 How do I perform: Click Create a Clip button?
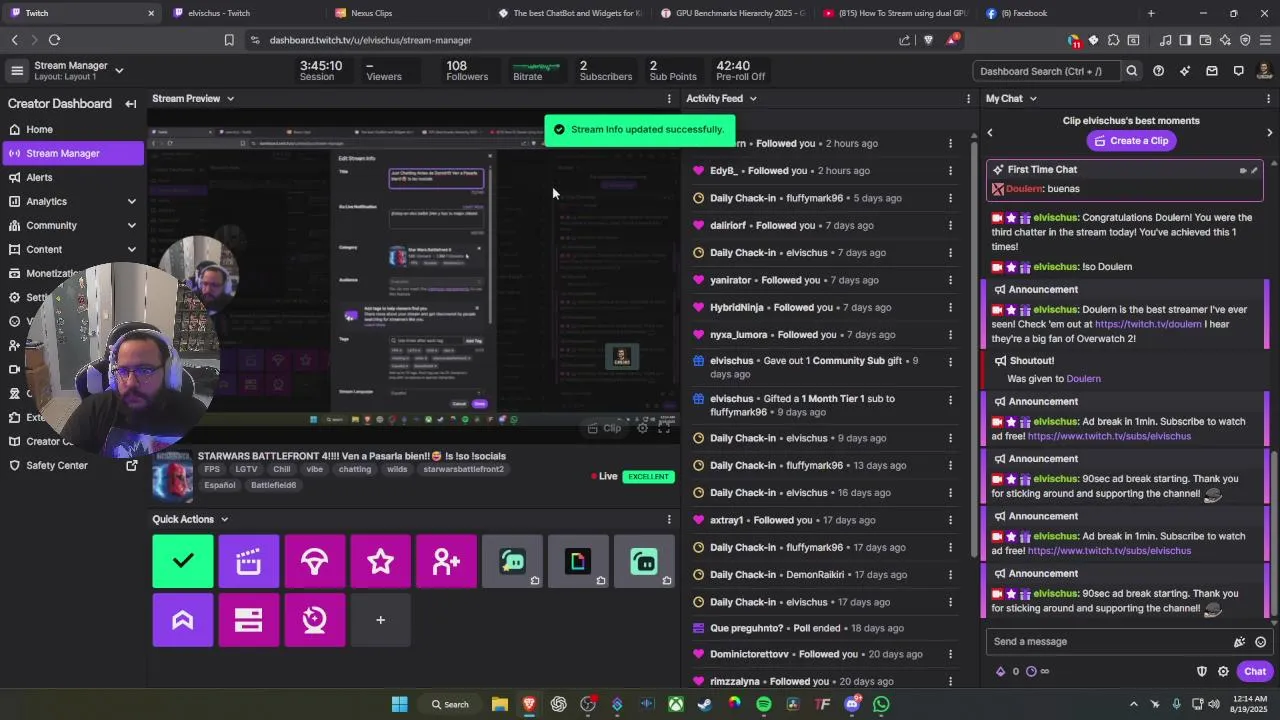tap(1131, 141)
